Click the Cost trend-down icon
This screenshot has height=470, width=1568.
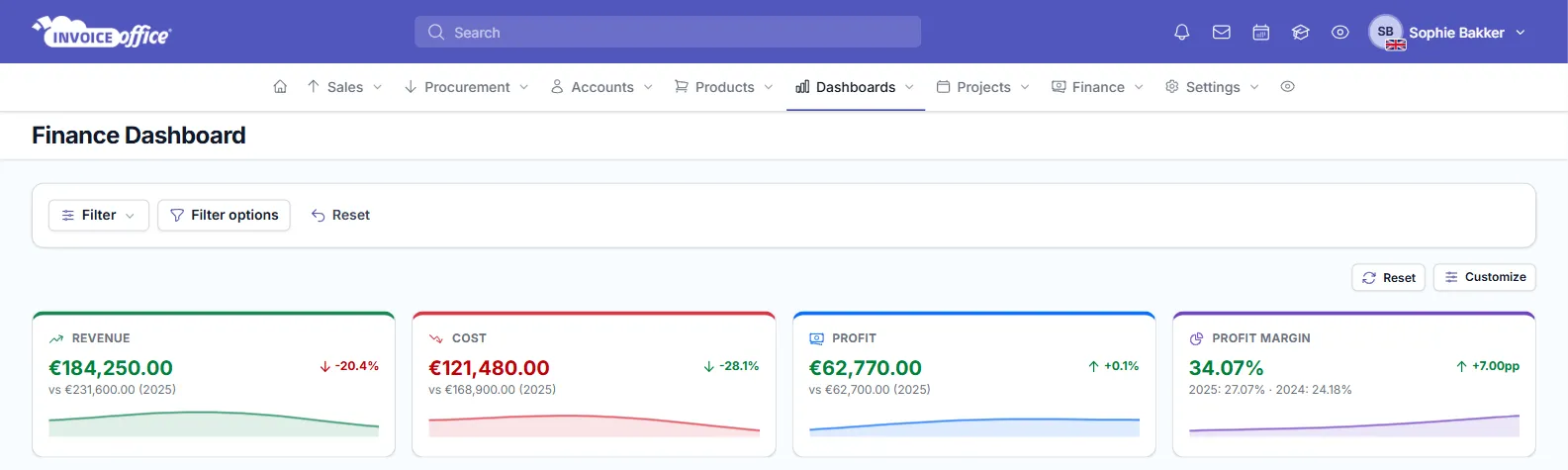[436, 338]
